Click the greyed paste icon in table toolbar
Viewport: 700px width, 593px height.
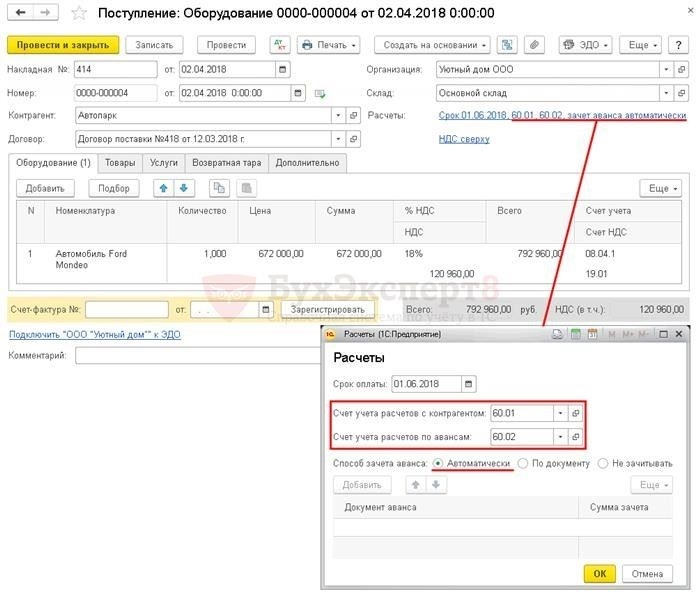[246, 188]
